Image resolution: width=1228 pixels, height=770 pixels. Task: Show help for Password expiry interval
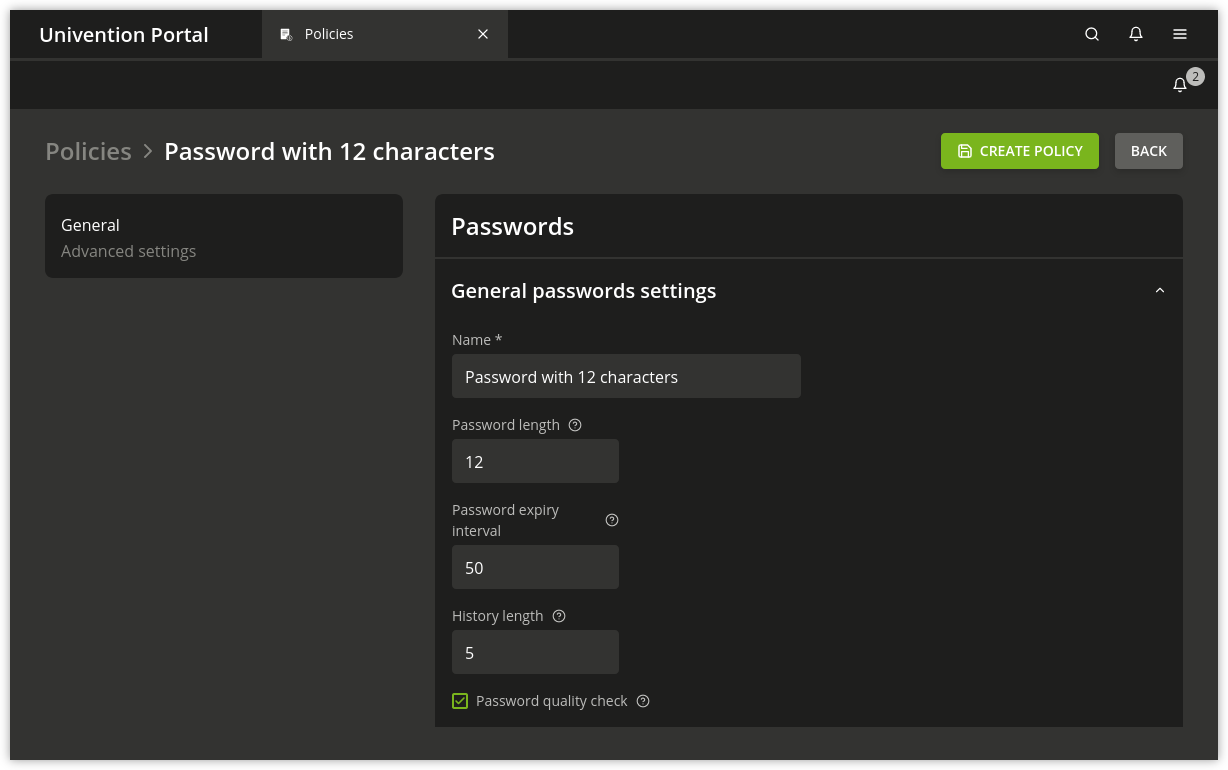(612, 520)
